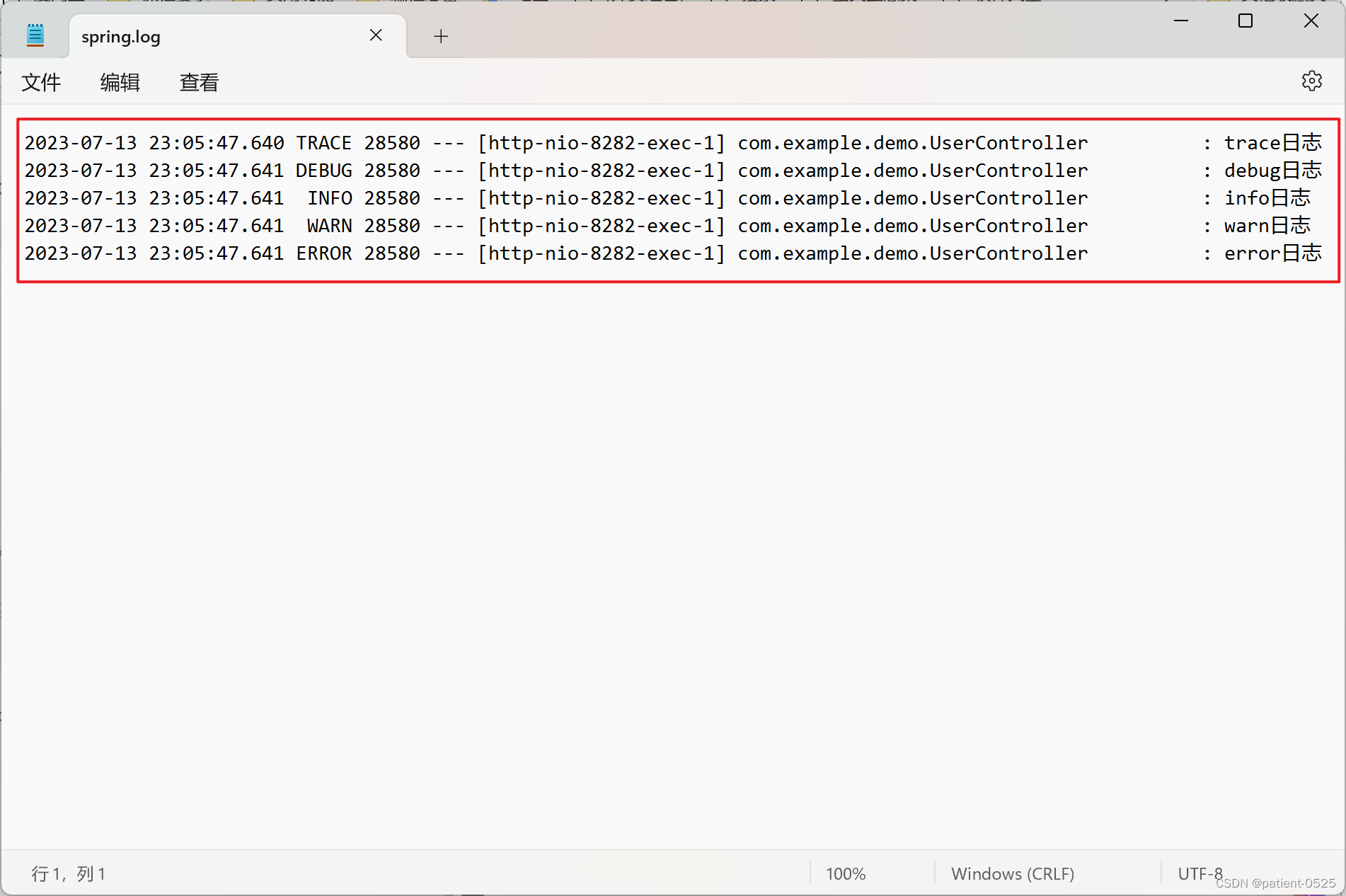1346x896 pixels.
Task: Click the debug日志 message text
Action: (1273, 171)
